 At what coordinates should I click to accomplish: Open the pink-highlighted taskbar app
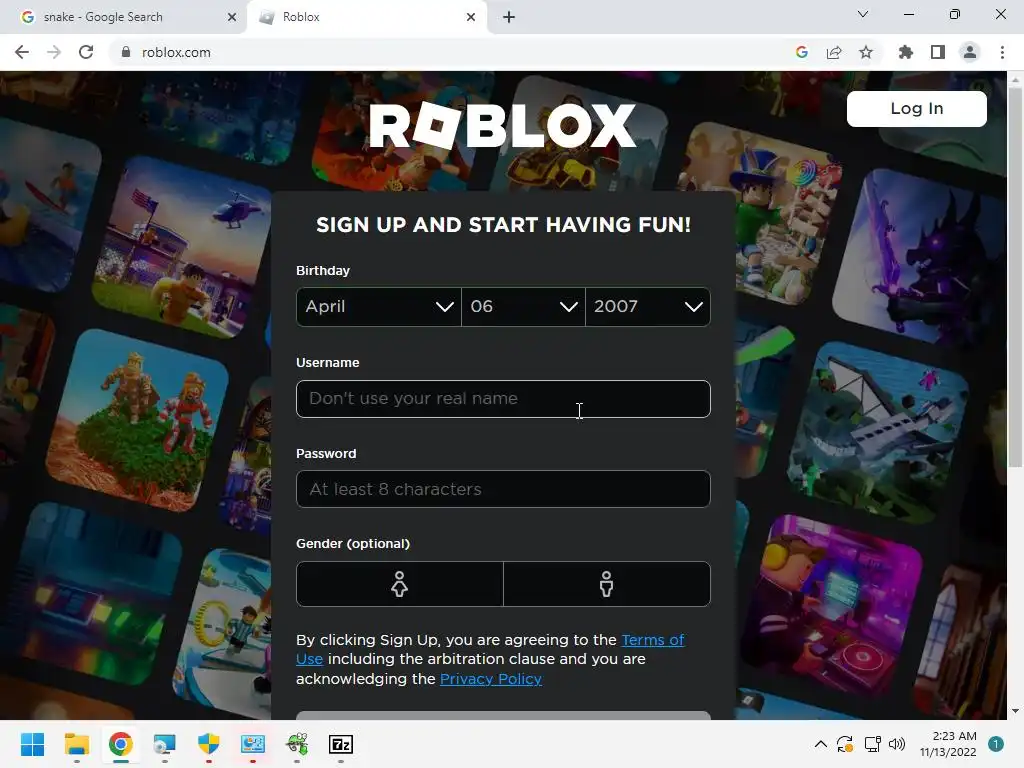253,744
